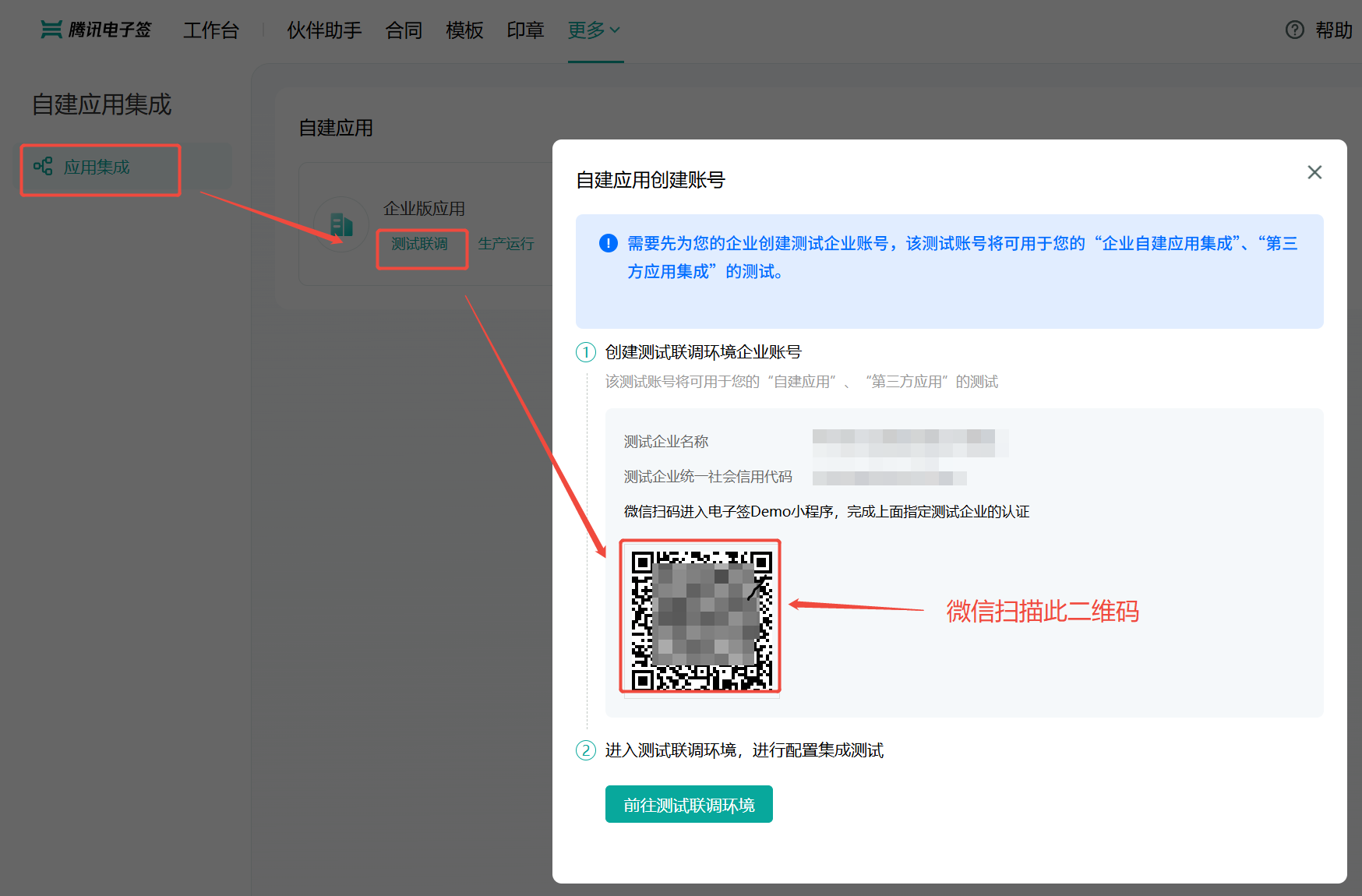This screenshot has height=896, width=1362.
Task: Click the gray hint 该测试账号将可用于您的
Action: (801, 382)
